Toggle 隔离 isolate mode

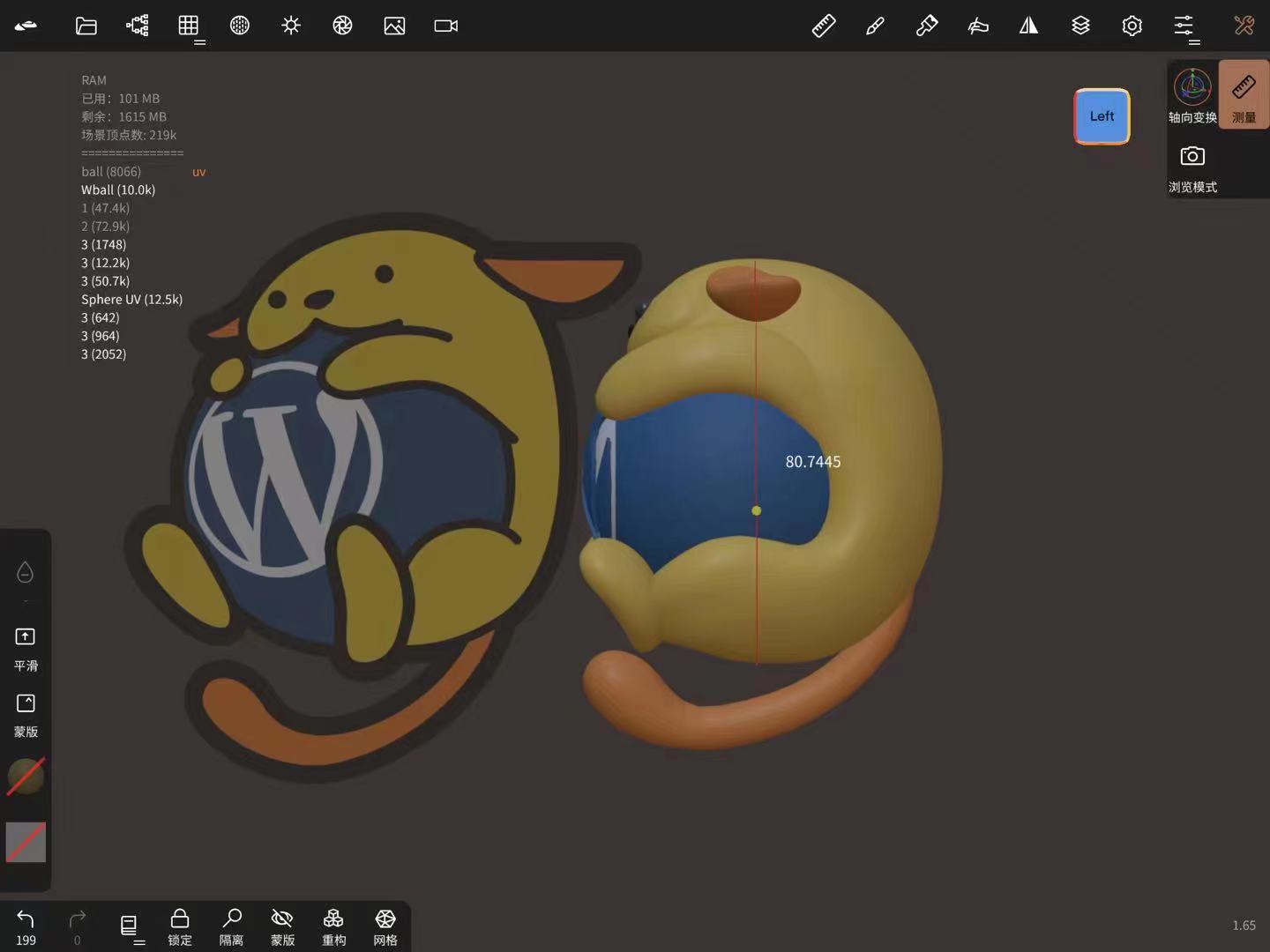231,926
